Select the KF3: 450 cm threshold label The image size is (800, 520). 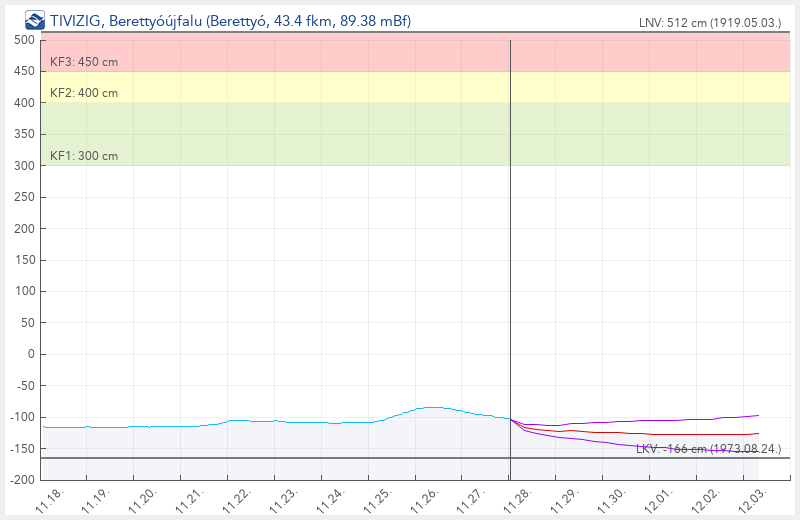(x=84, y=62)
